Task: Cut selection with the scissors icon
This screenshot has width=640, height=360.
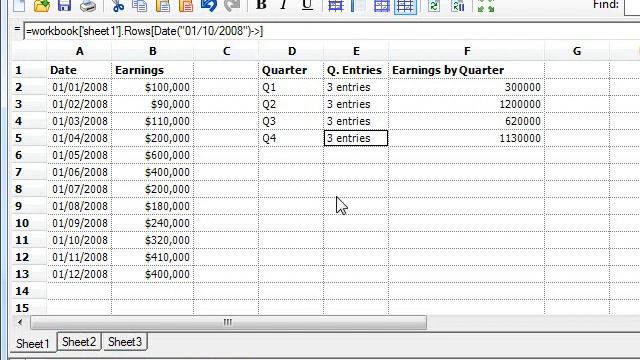Action: (x=118, y=6)
